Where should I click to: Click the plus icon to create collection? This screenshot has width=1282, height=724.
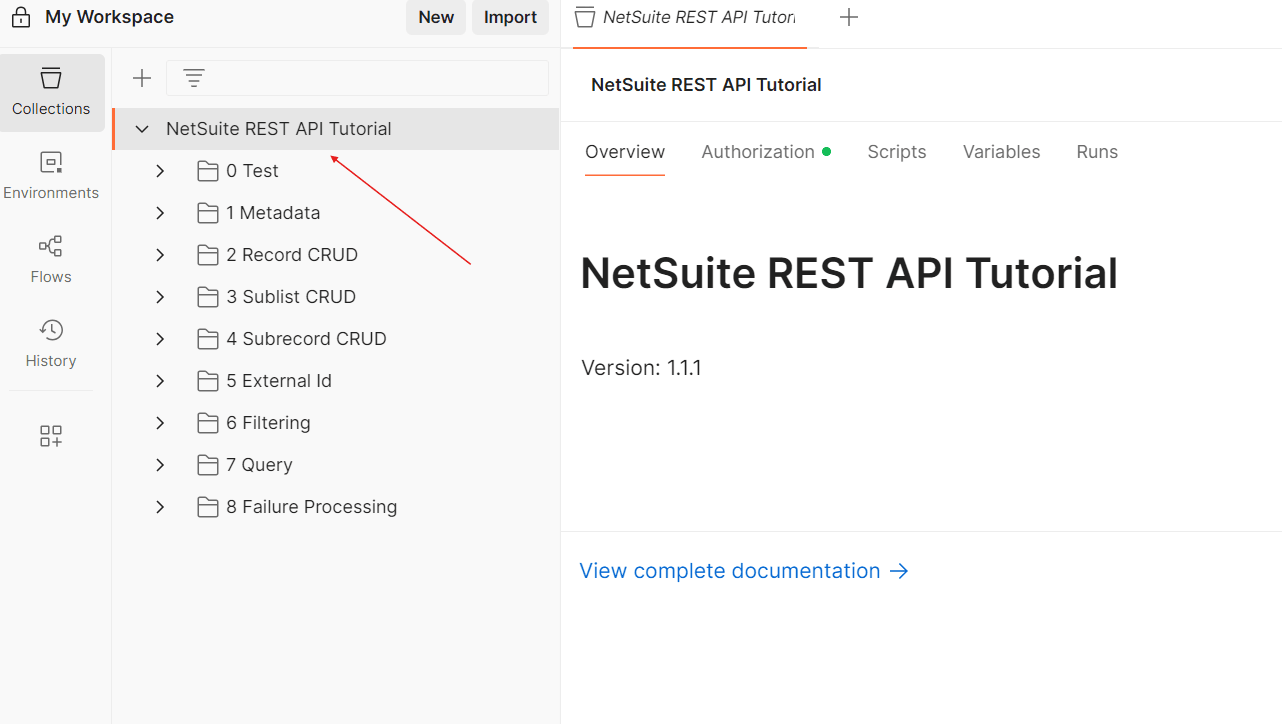(142, 78)
